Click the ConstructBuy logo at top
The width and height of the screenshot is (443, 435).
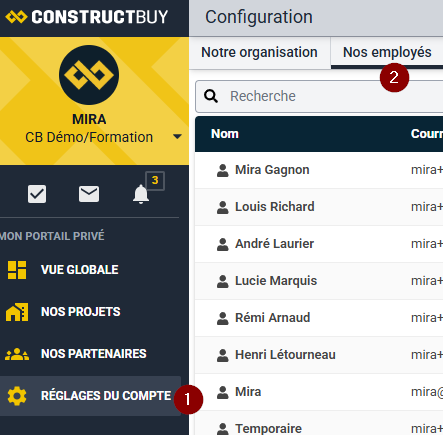tap(87, 17)
